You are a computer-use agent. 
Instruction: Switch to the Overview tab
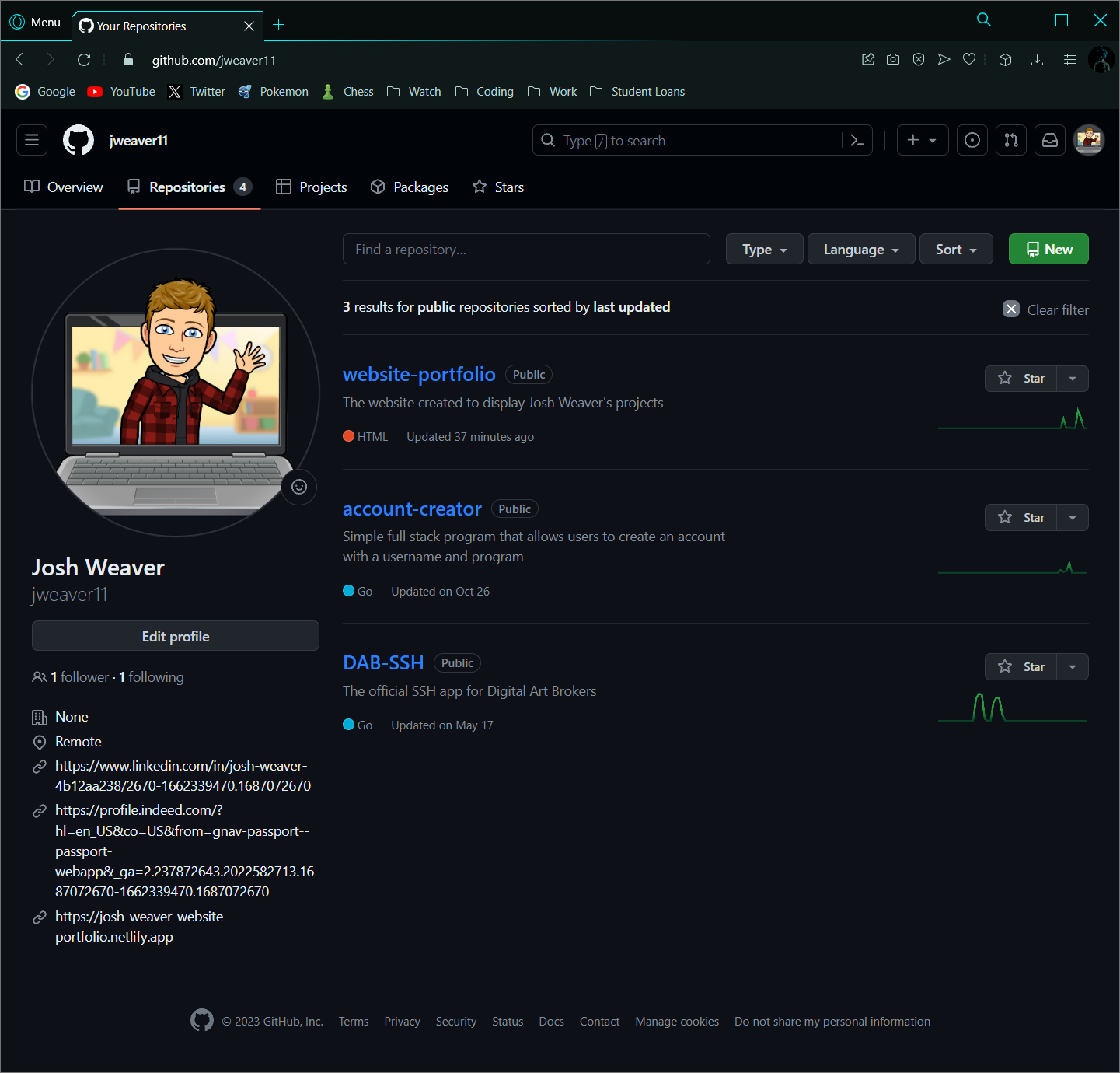64,187
